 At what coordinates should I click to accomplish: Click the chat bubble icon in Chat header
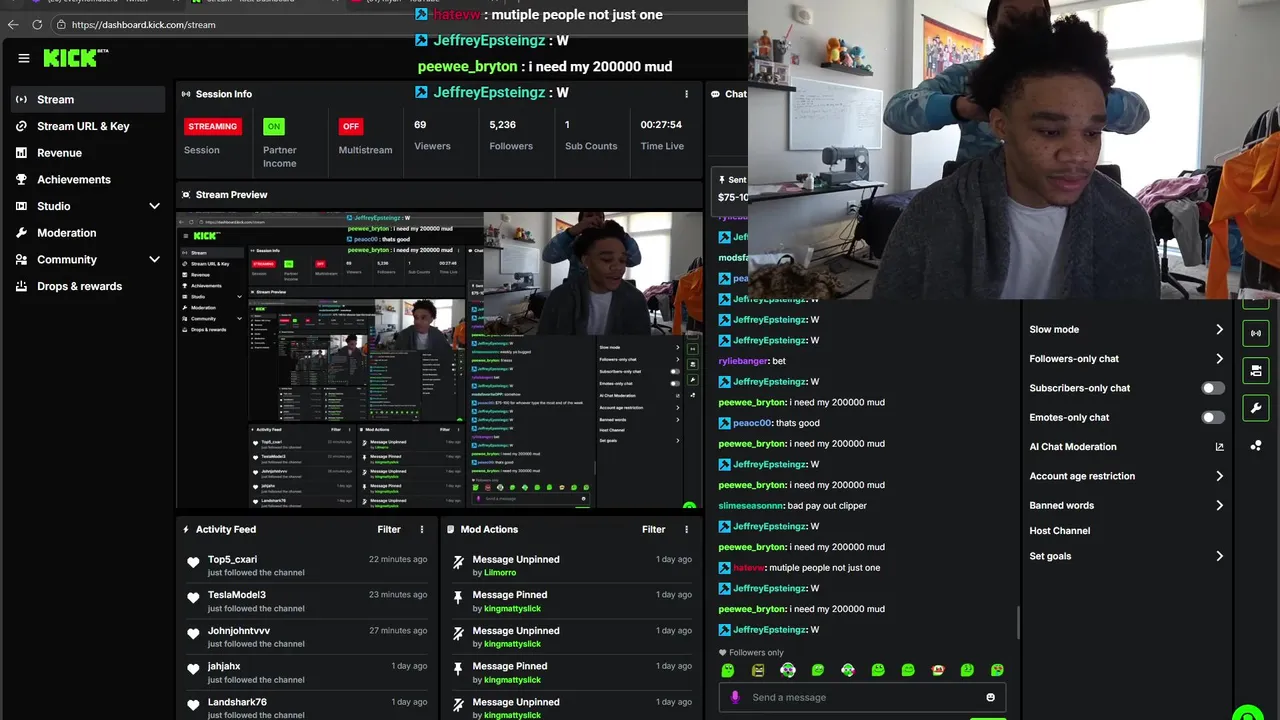[x=716, y=94]
